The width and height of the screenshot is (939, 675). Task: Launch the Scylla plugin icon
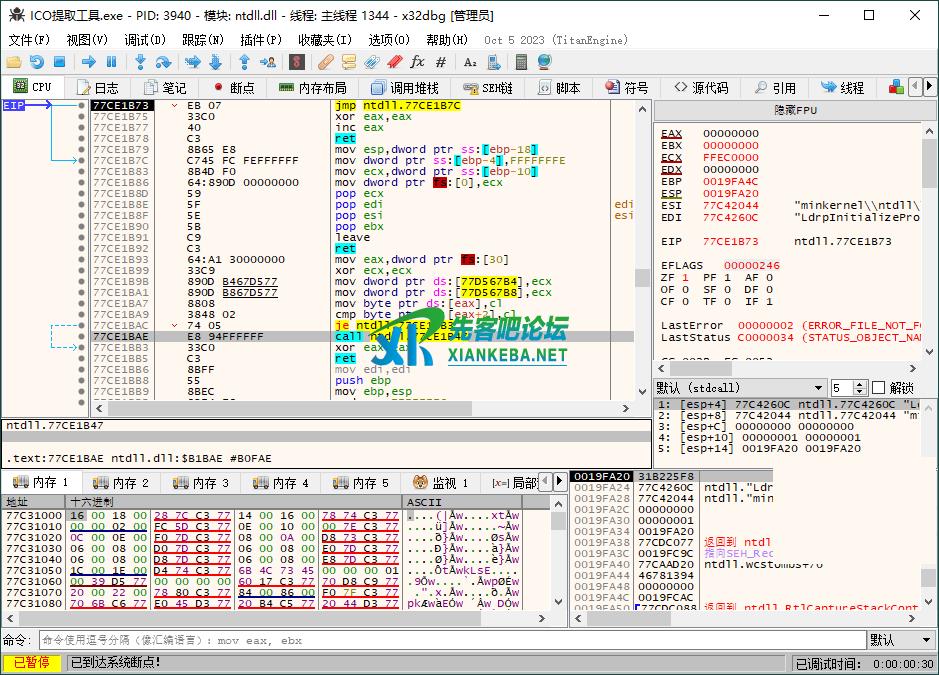coord(297,62)
